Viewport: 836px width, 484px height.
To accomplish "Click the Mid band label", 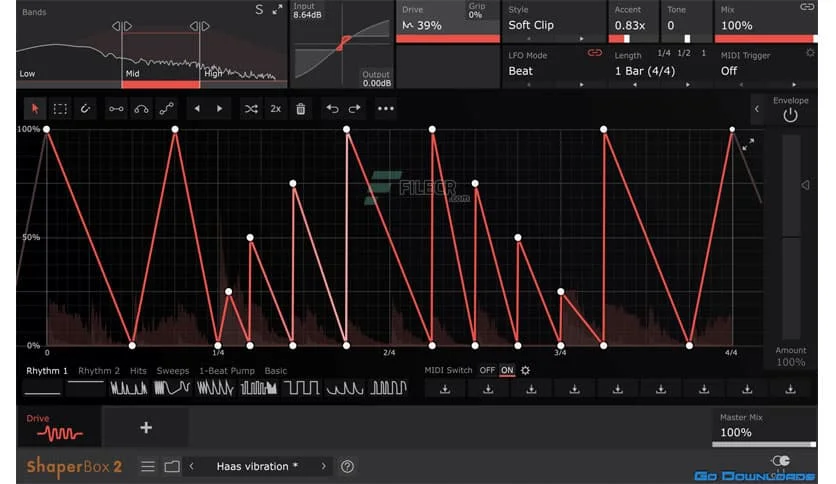I will tap(132, 73).
